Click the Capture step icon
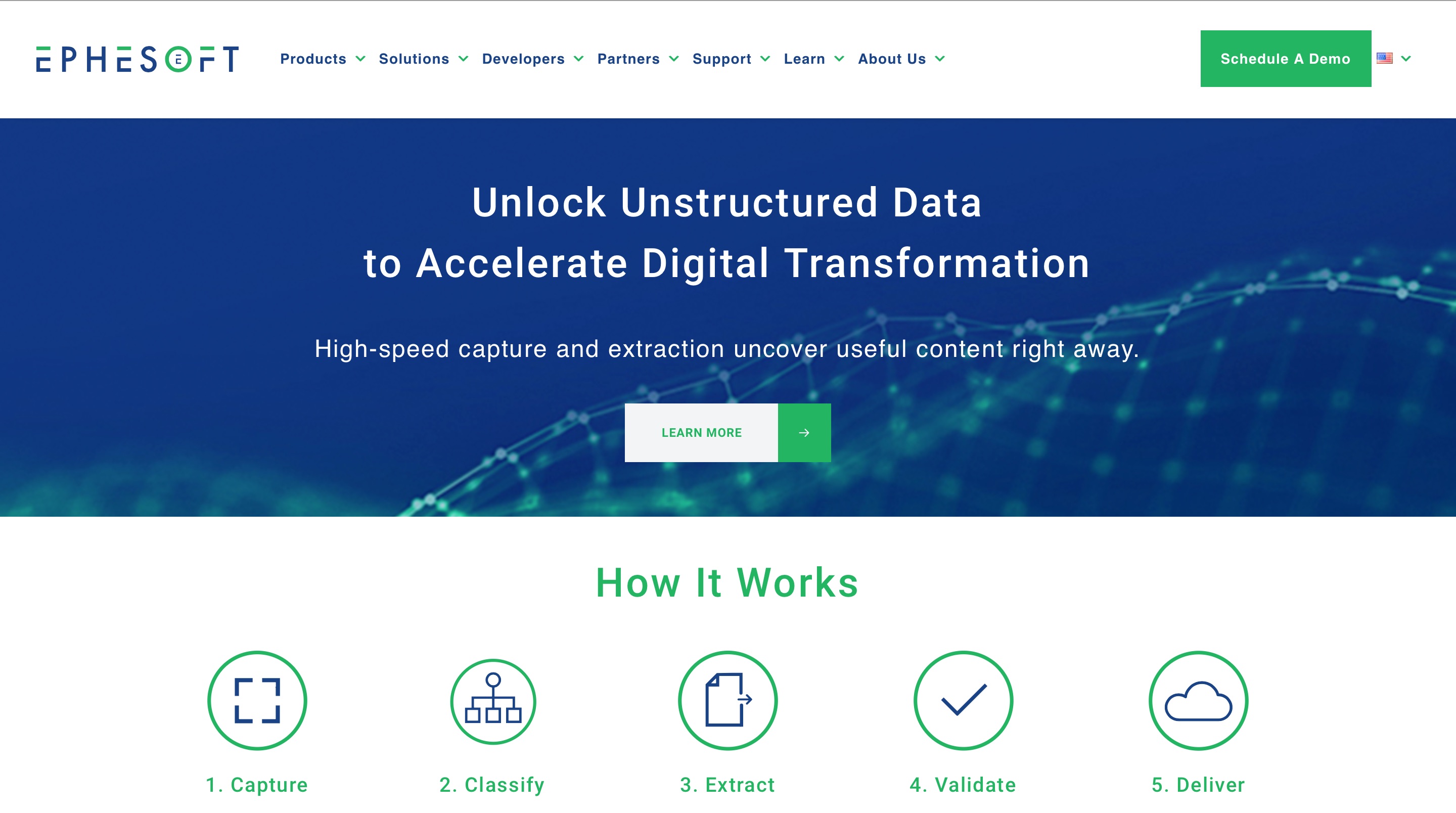The height and width of the screenshot is (813, 1456). (x=257, y=699)
